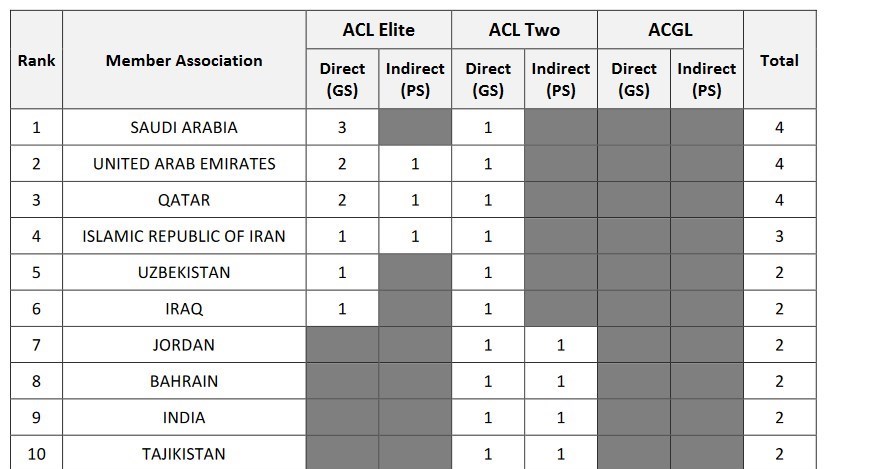Click the ACL Elite column header

(x=378, y=30)
